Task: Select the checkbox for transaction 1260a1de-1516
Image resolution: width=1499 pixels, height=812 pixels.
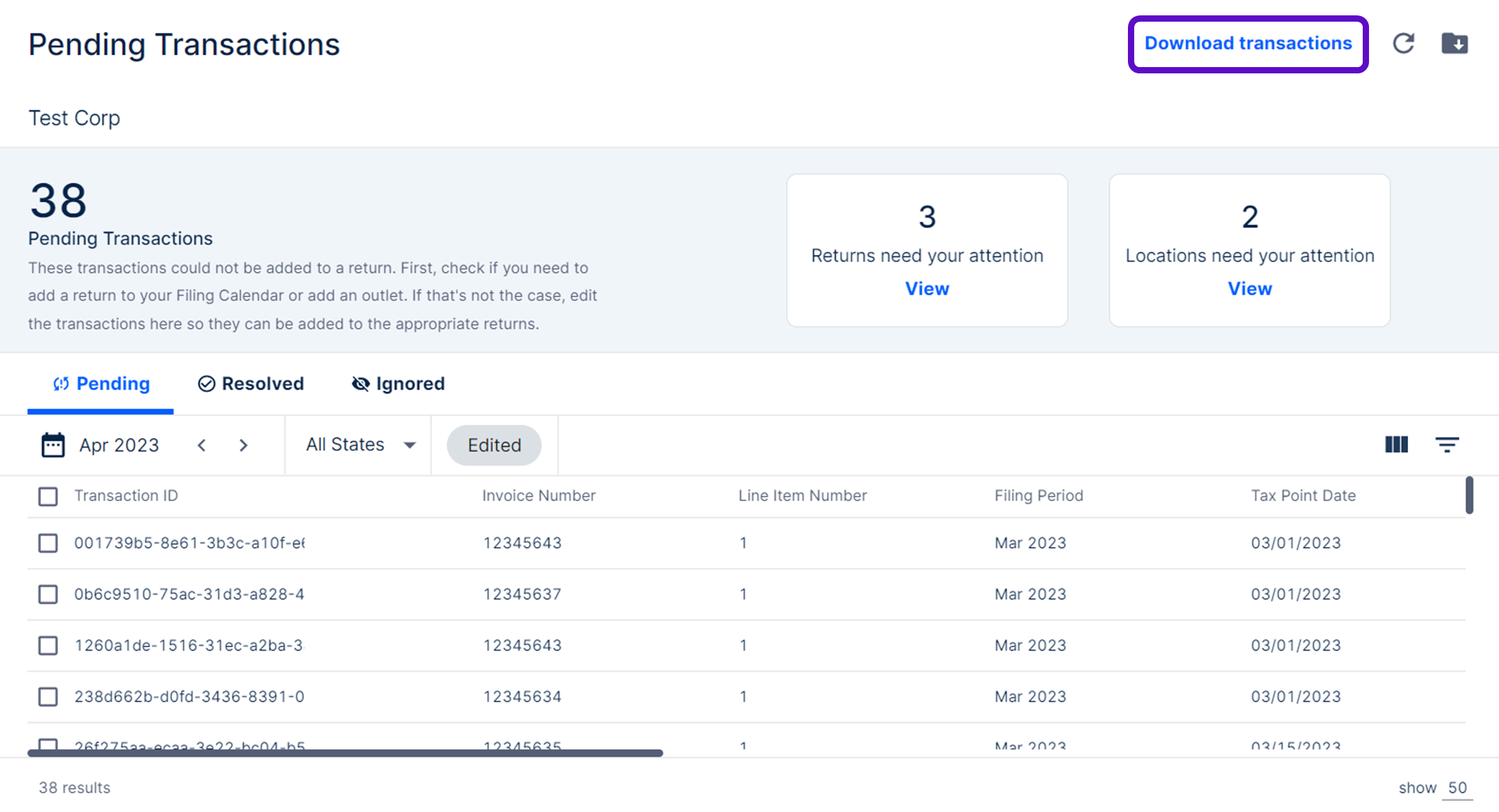Action: [x=48, y=645]
